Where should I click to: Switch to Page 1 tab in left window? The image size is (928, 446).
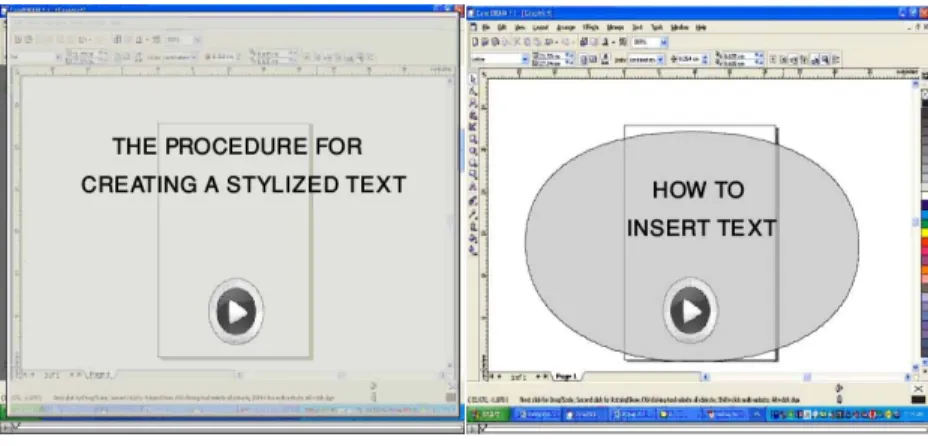[101, 374]
